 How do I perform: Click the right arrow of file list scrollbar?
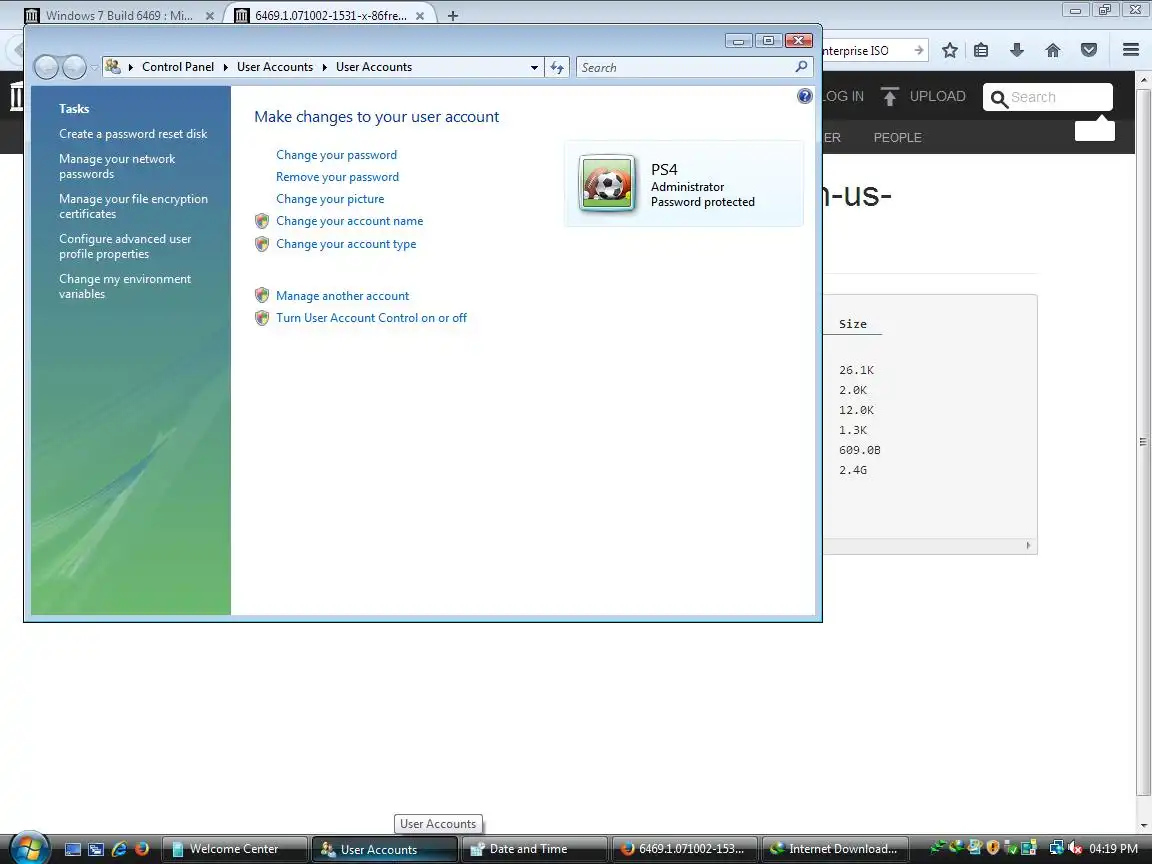[x=1028, y=545]
